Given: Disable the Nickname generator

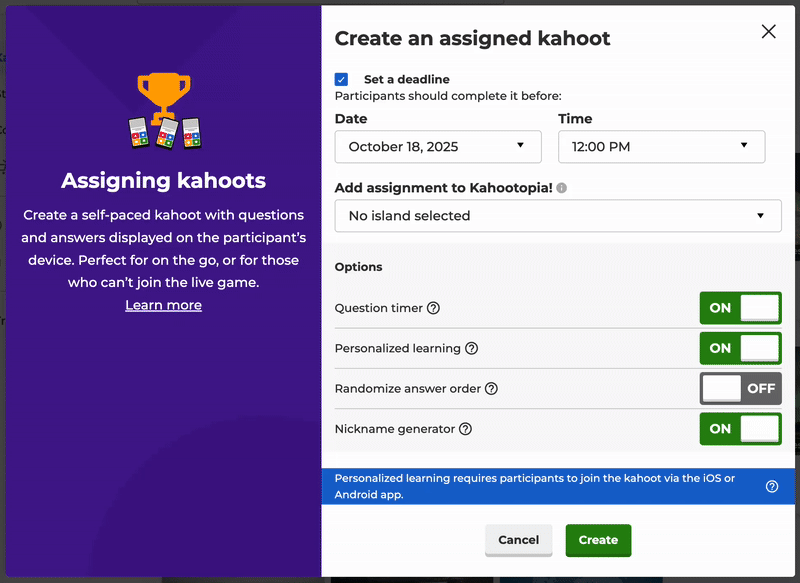Looking at the screenshot, I should 740,429.
